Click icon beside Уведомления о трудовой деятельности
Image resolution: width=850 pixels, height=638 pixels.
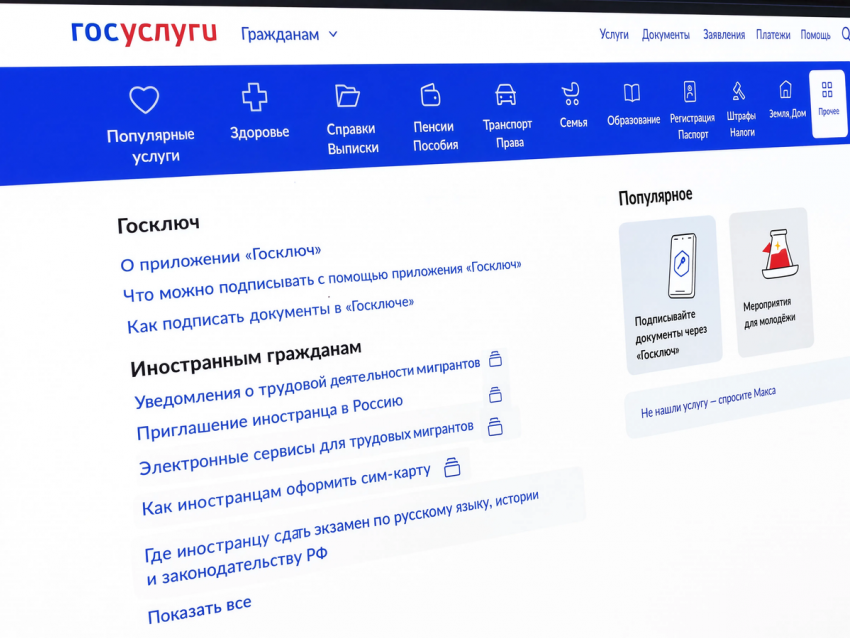pos(495,359)
